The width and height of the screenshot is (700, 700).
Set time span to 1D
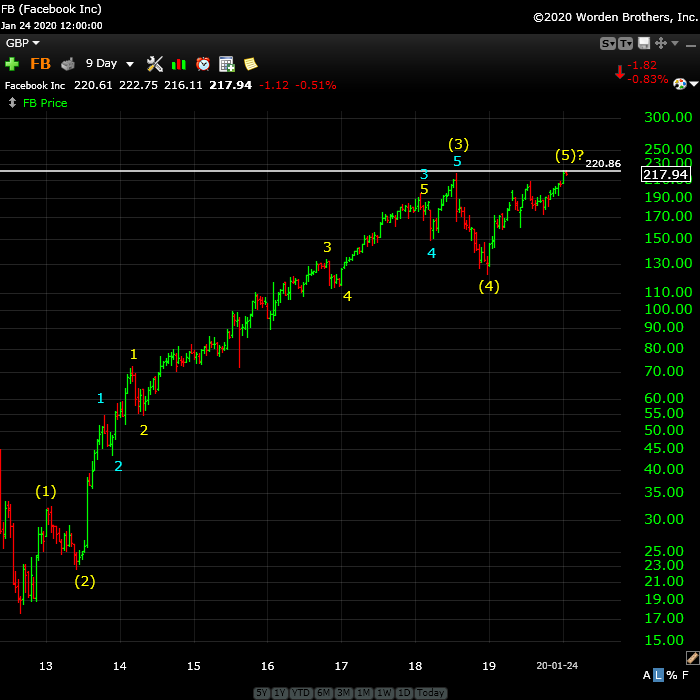point(404,693)
